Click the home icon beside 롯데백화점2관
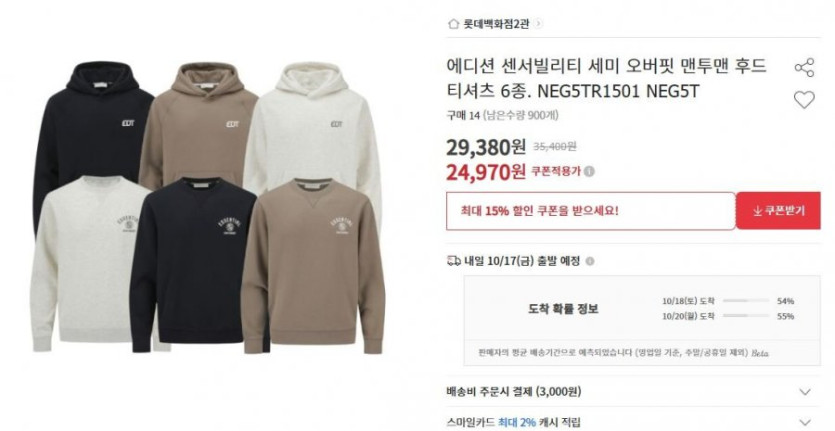 [x=453, y=24]
